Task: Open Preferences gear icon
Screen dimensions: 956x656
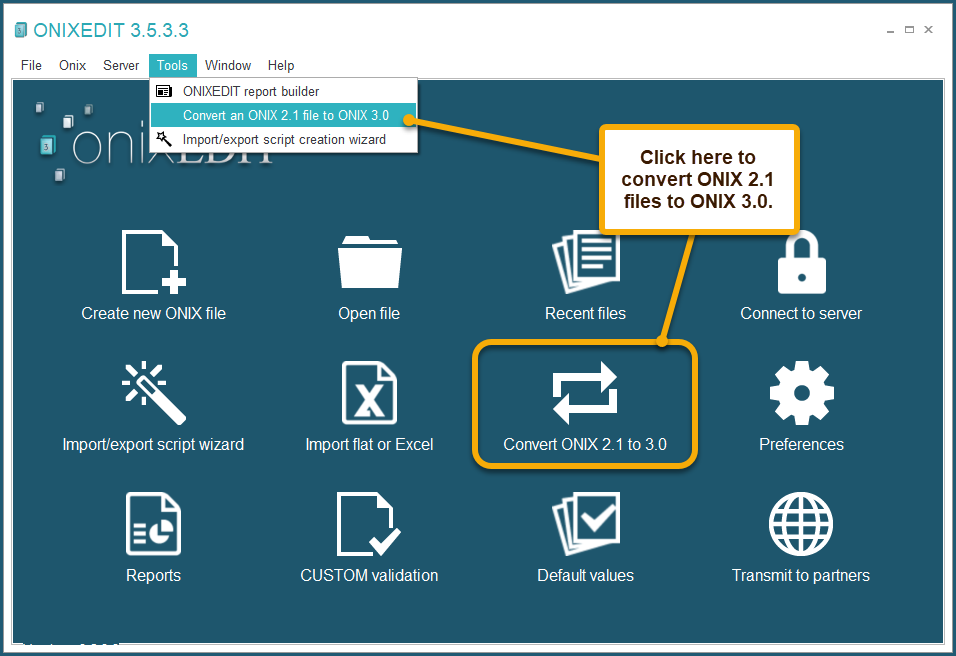Action: tap(802, 393)
